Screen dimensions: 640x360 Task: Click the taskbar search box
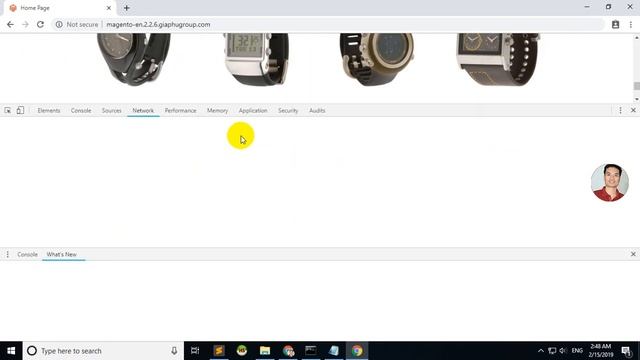point(103,351)
